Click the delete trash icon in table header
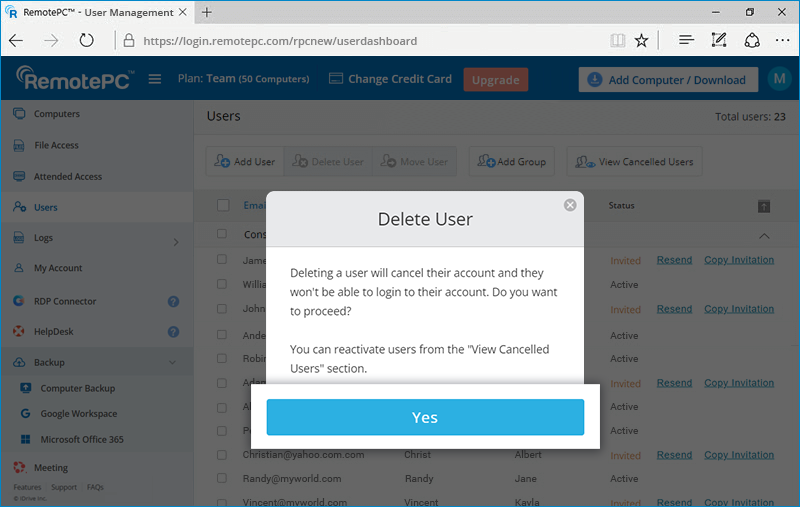Viewport: 800px width, 507px height. (763, 206)
